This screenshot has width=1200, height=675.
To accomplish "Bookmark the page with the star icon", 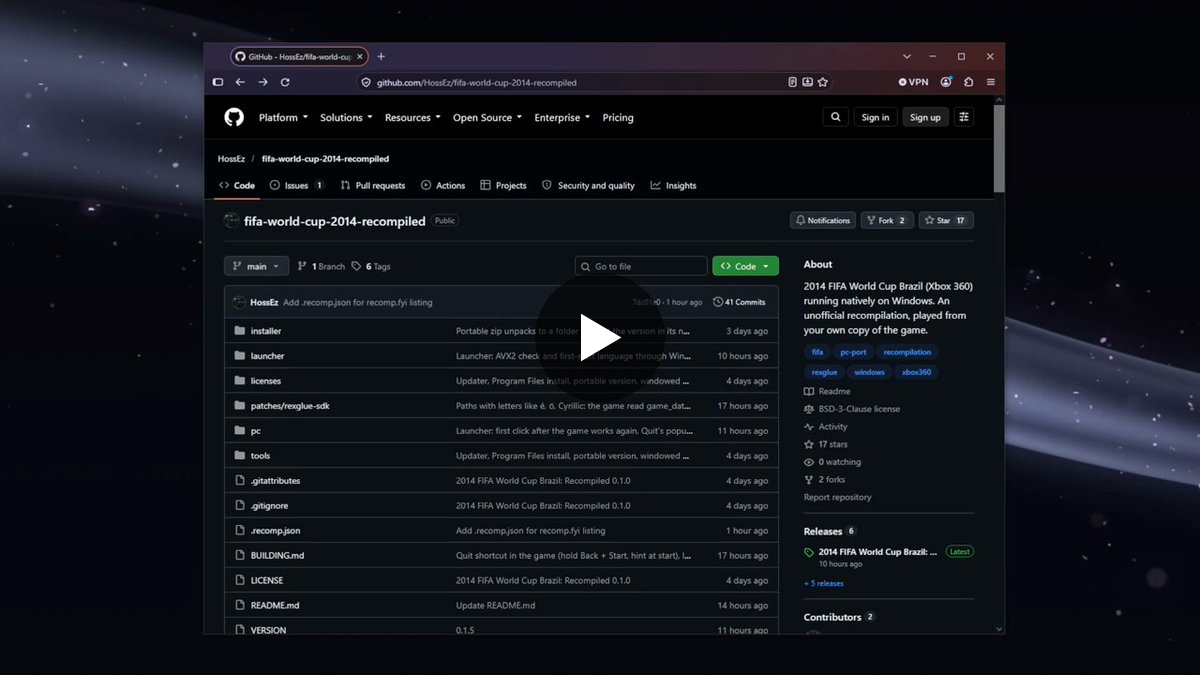I will [x=823, y=82].
